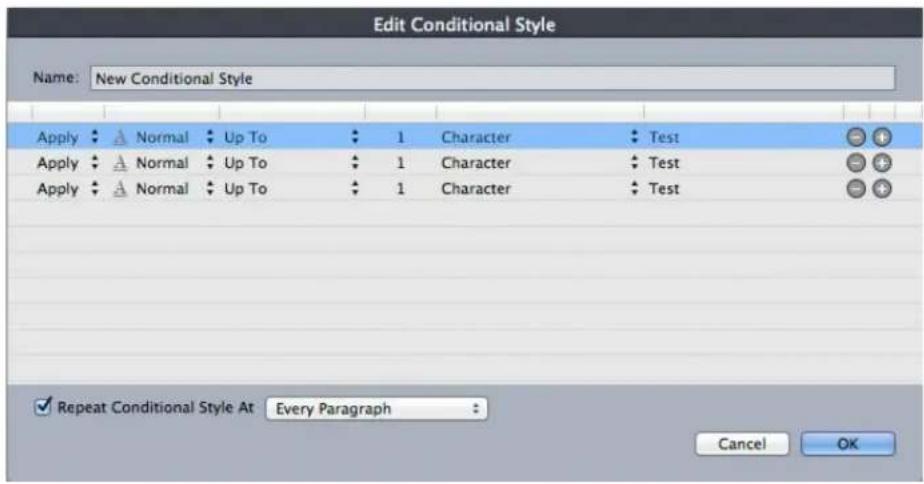Click the Name input field
The image size is (924, 484).
[493, 78]
